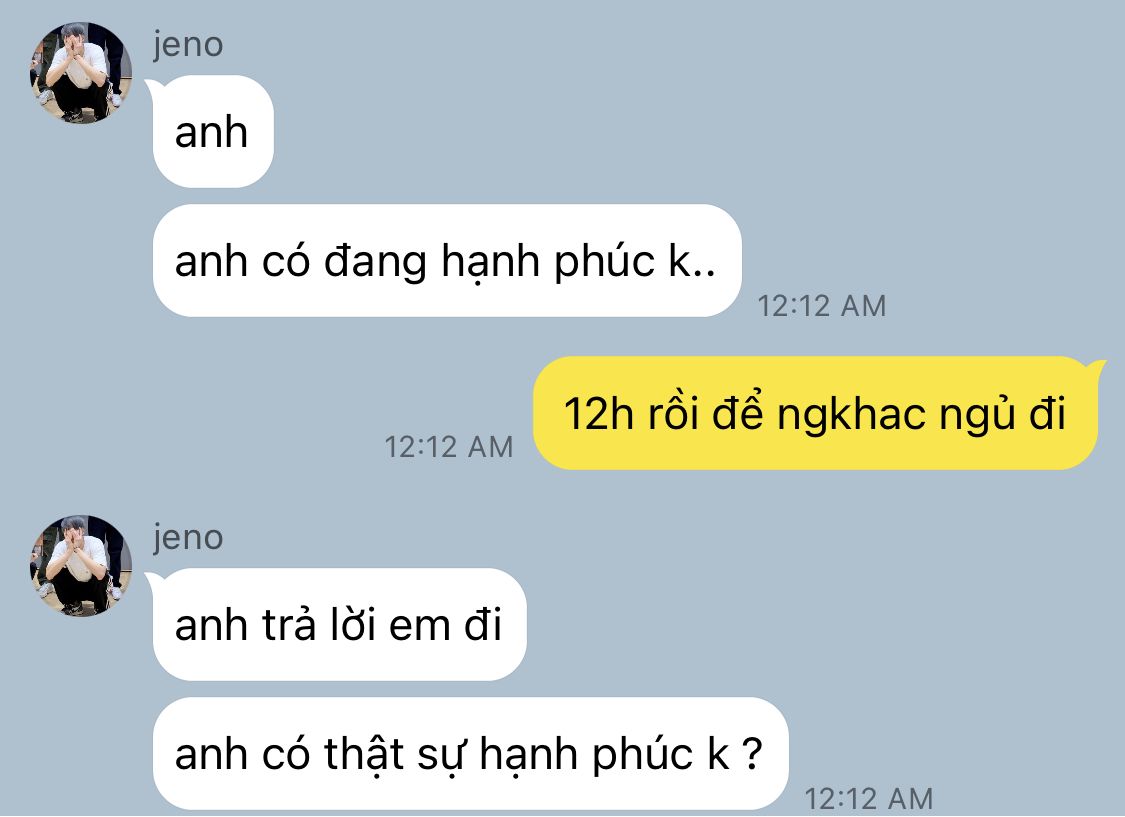
Task: Tap the top jeno sender name
Action: (x=188, y=45)
